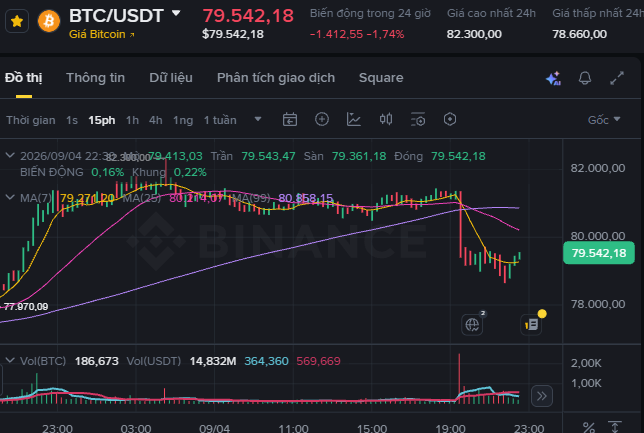Open more time intervals dropdown
The width and height of the screenshot is (644, 433).
coord(258,119)
